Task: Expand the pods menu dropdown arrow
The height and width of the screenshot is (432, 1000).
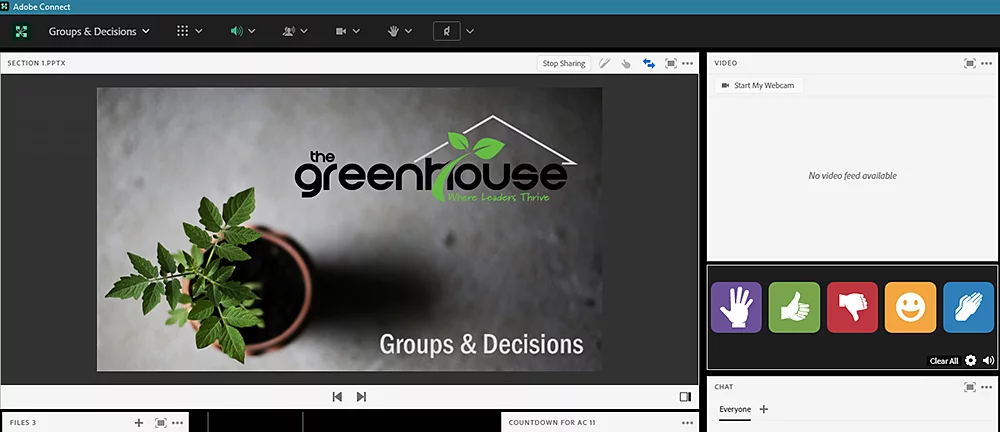Action: tap(199, 31)
